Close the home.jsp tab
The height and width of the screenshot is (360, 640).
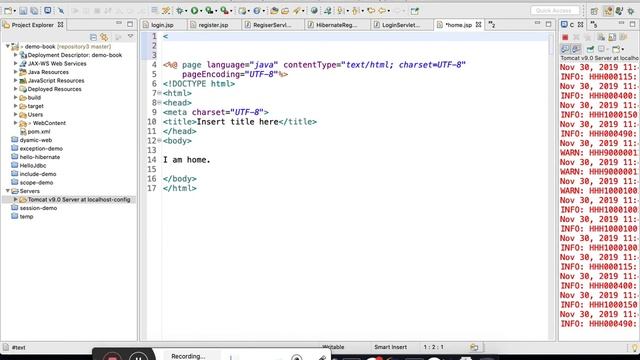[478, 25]
